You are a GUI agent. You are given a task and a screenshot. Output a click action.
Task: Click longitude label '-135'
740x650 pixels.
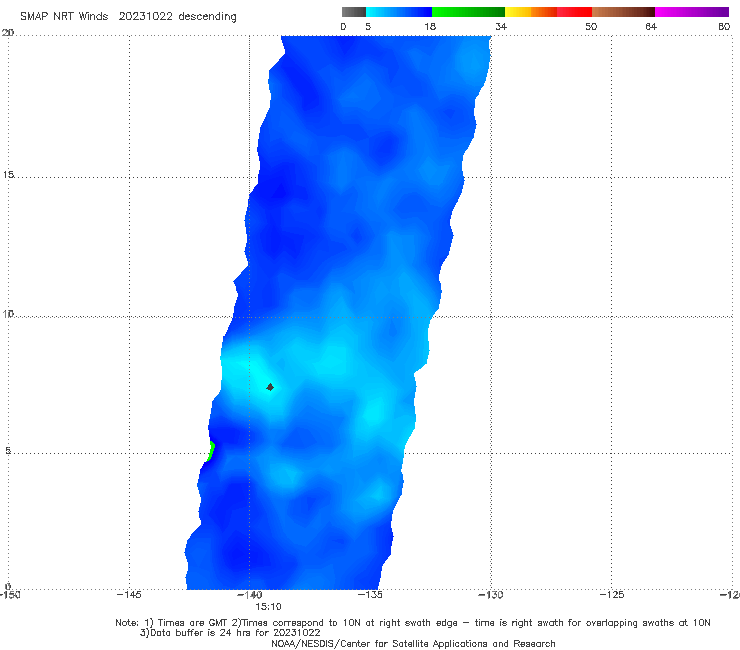point(370,595)
